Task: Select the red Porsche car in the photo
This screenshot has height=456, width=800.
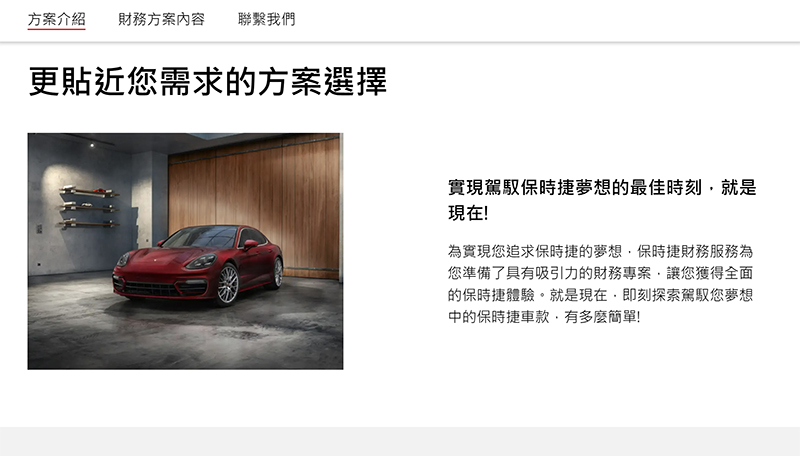Action: tap(198, 264)
